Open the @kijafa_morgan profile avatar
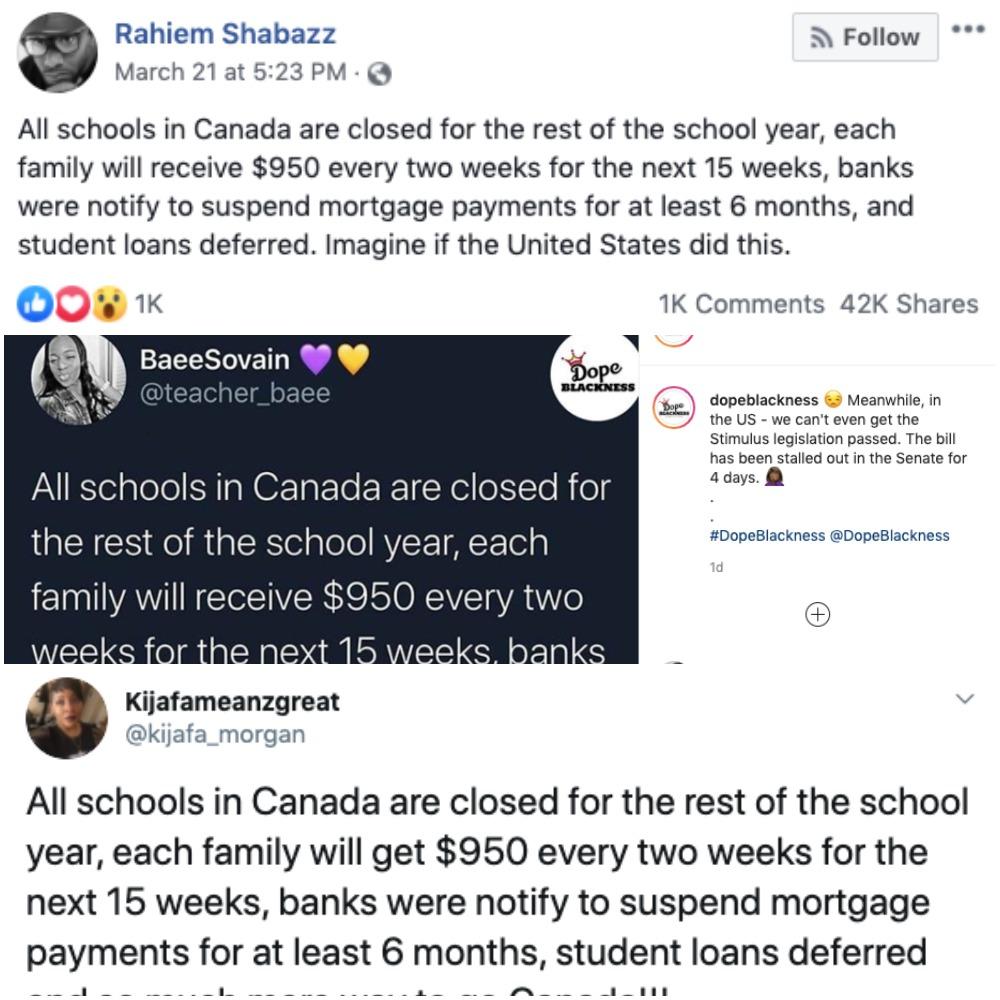The width and height of the screenshot is (1000, 1000). (x=66, y=718)
